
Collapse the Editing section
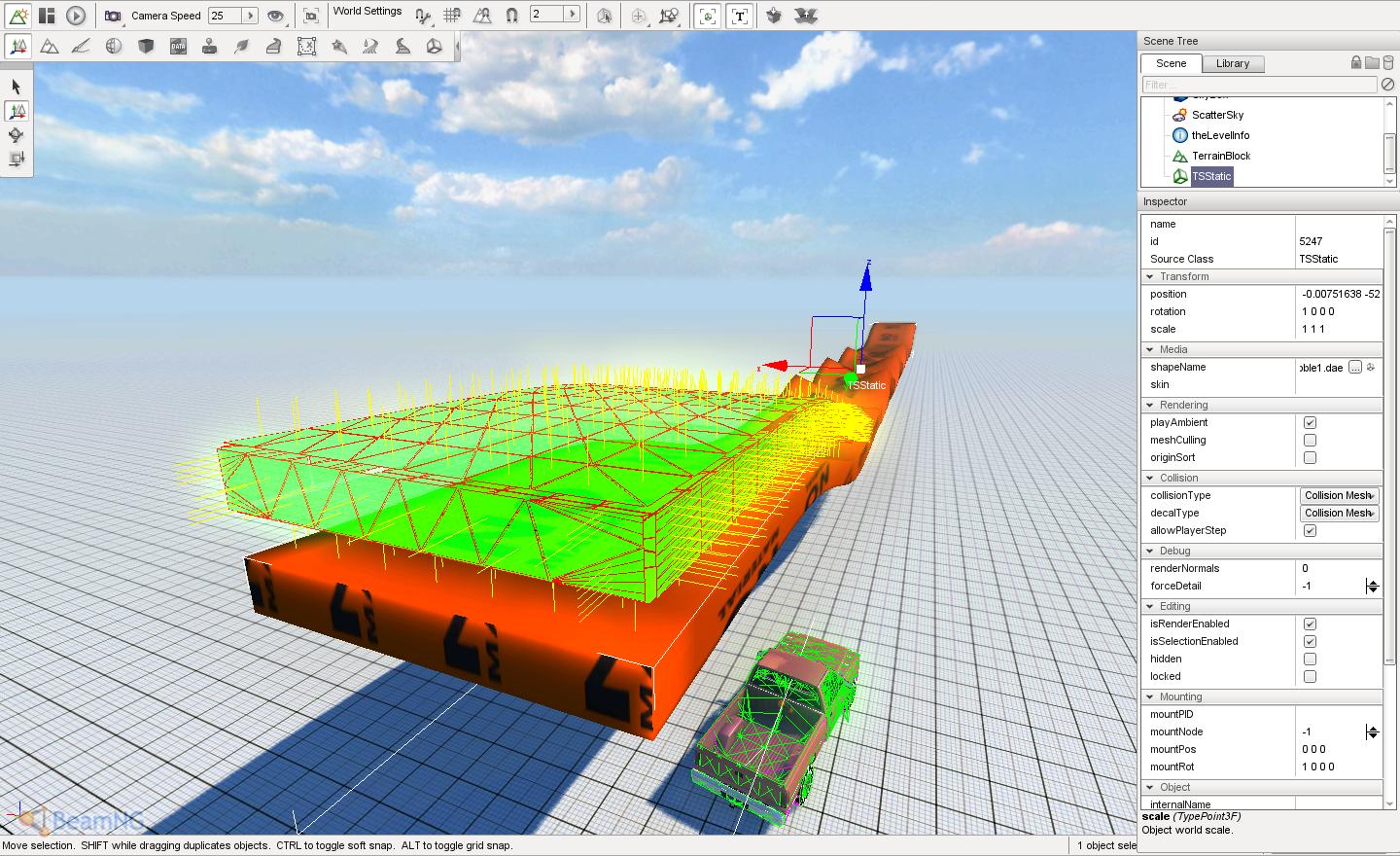(x=1151, y=607)
